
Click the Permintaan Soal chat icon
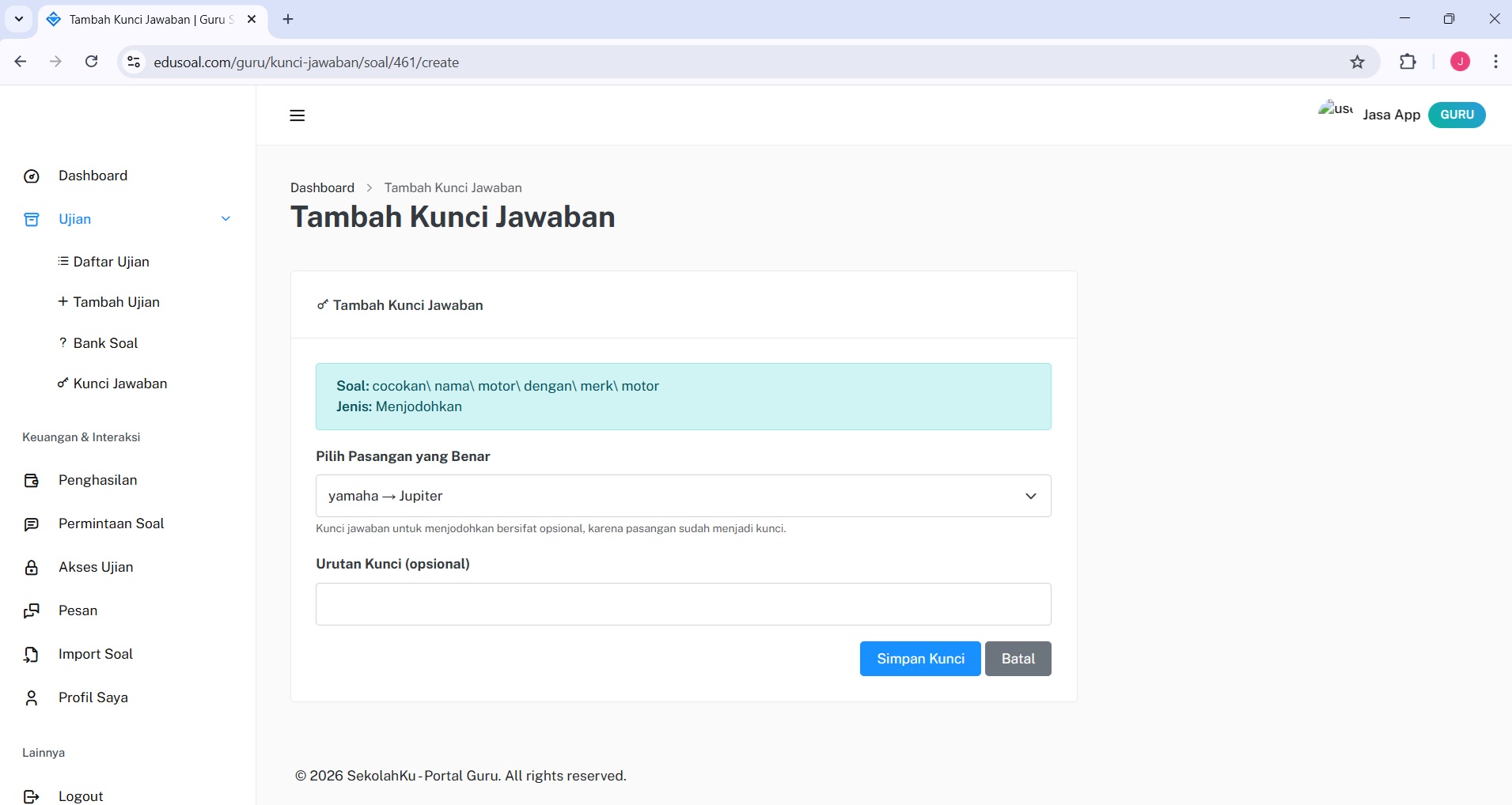click(32, 524)
